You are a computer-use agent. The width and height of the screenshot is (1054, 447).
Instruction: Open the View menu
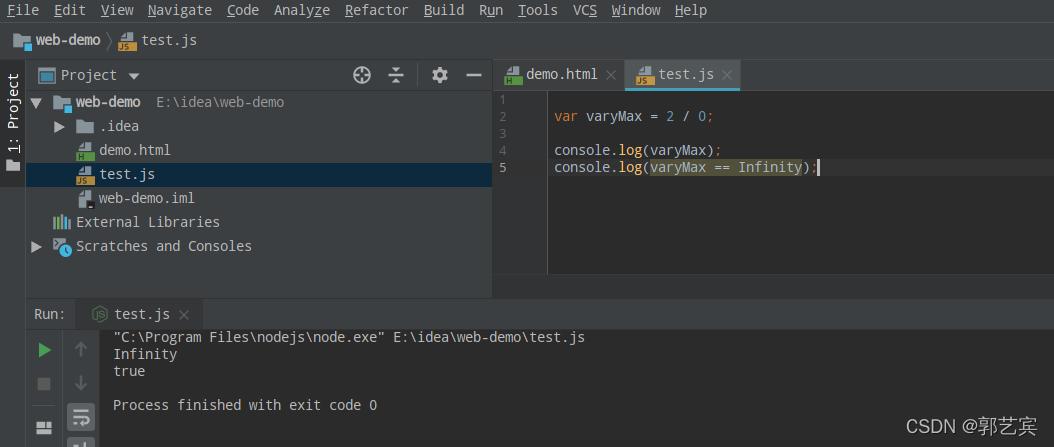pos(117,10)
